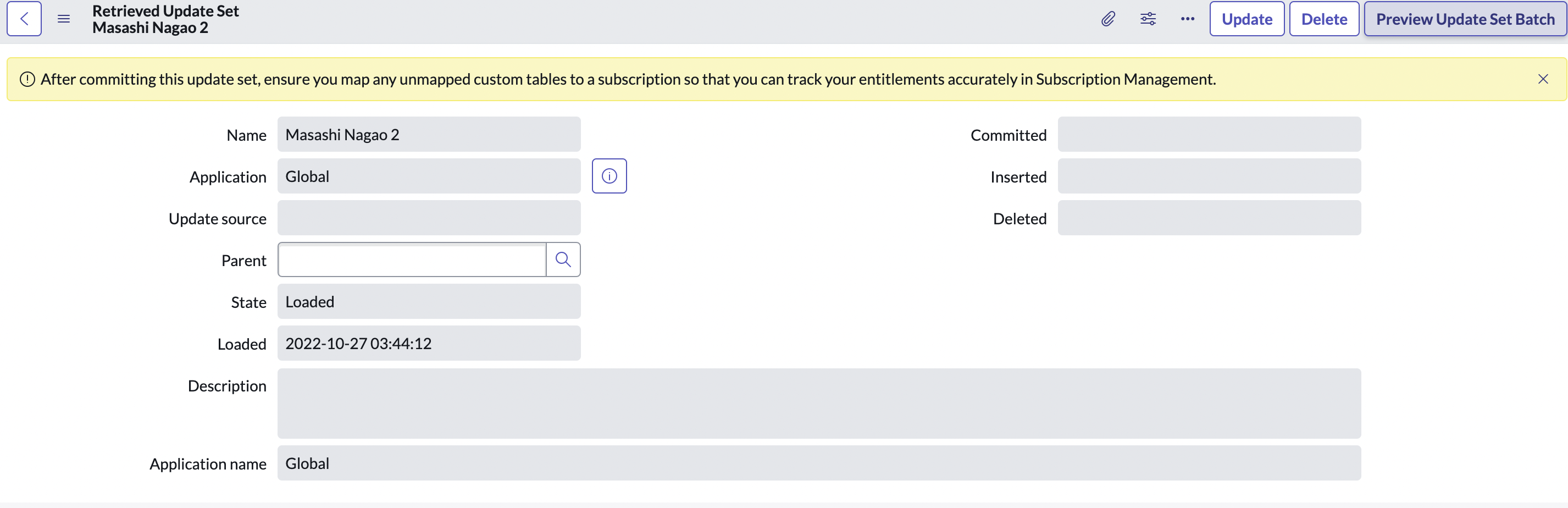This screenshot has height=508, width=1568.
Task: Click the Name field
Action: click(429, 135)
